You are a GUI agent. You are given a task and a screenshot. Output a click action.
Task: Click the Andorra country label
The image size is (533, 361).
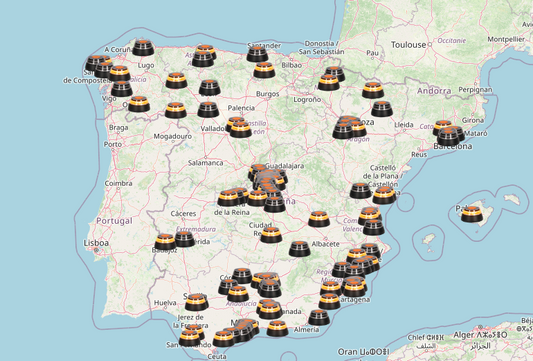[x=434, y=91]
